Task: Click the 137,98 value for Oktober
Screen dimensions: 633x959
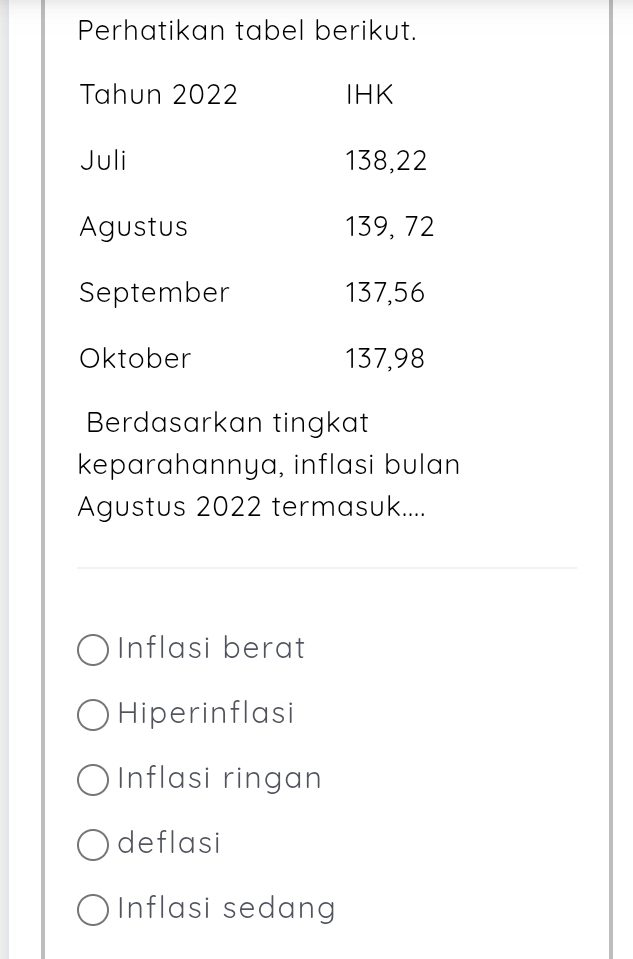Action: 385,358
